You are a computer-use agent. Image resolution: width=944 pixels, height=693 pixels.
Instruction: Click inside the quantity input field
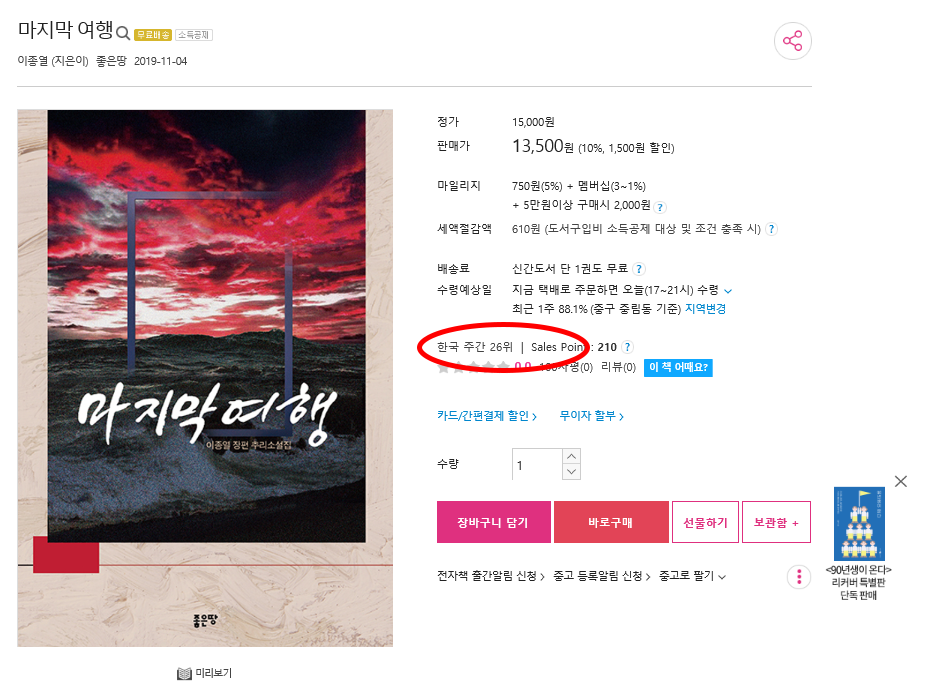[537, 464]
